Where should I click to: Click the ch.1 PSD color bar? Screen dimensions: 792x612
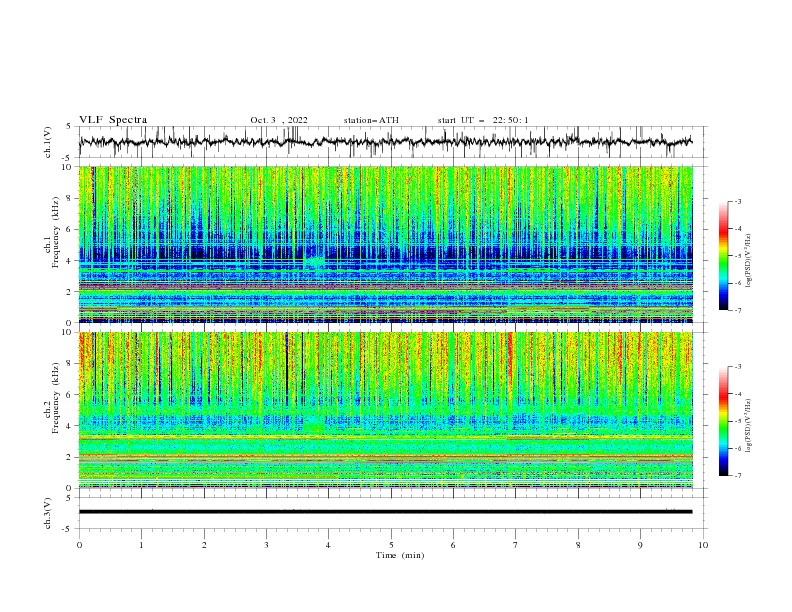[723, 255]
